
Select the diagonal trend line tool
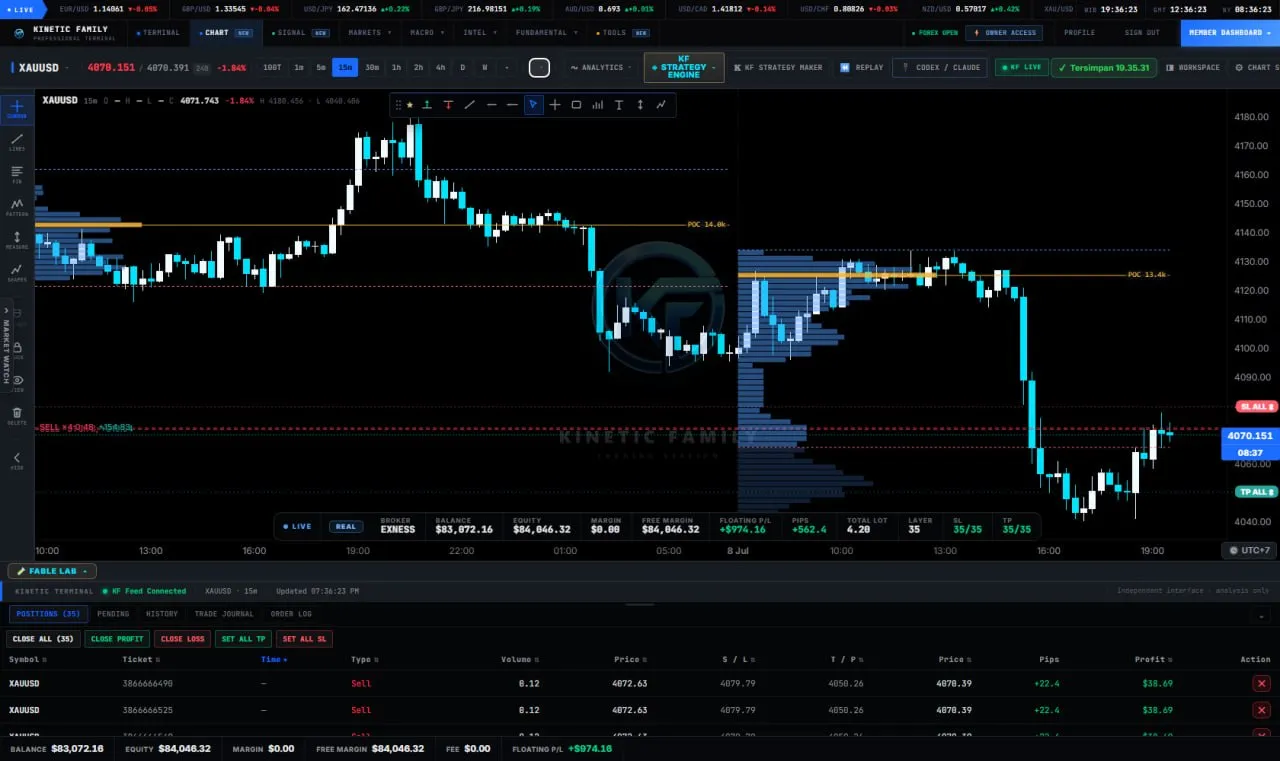pos(469,104)
